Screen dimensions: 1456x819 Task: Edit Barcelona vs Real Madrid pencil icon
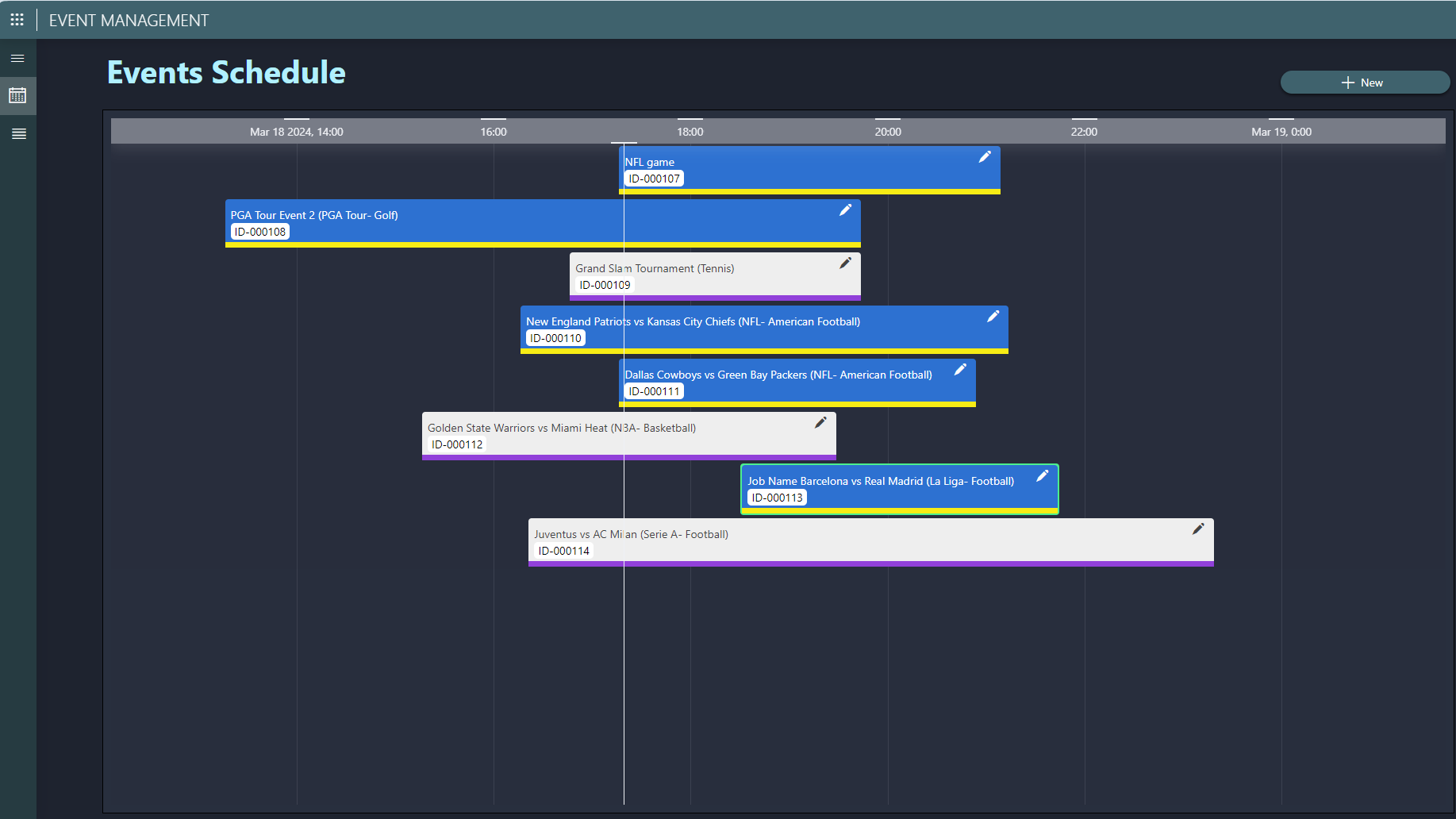pos(1043,476)
